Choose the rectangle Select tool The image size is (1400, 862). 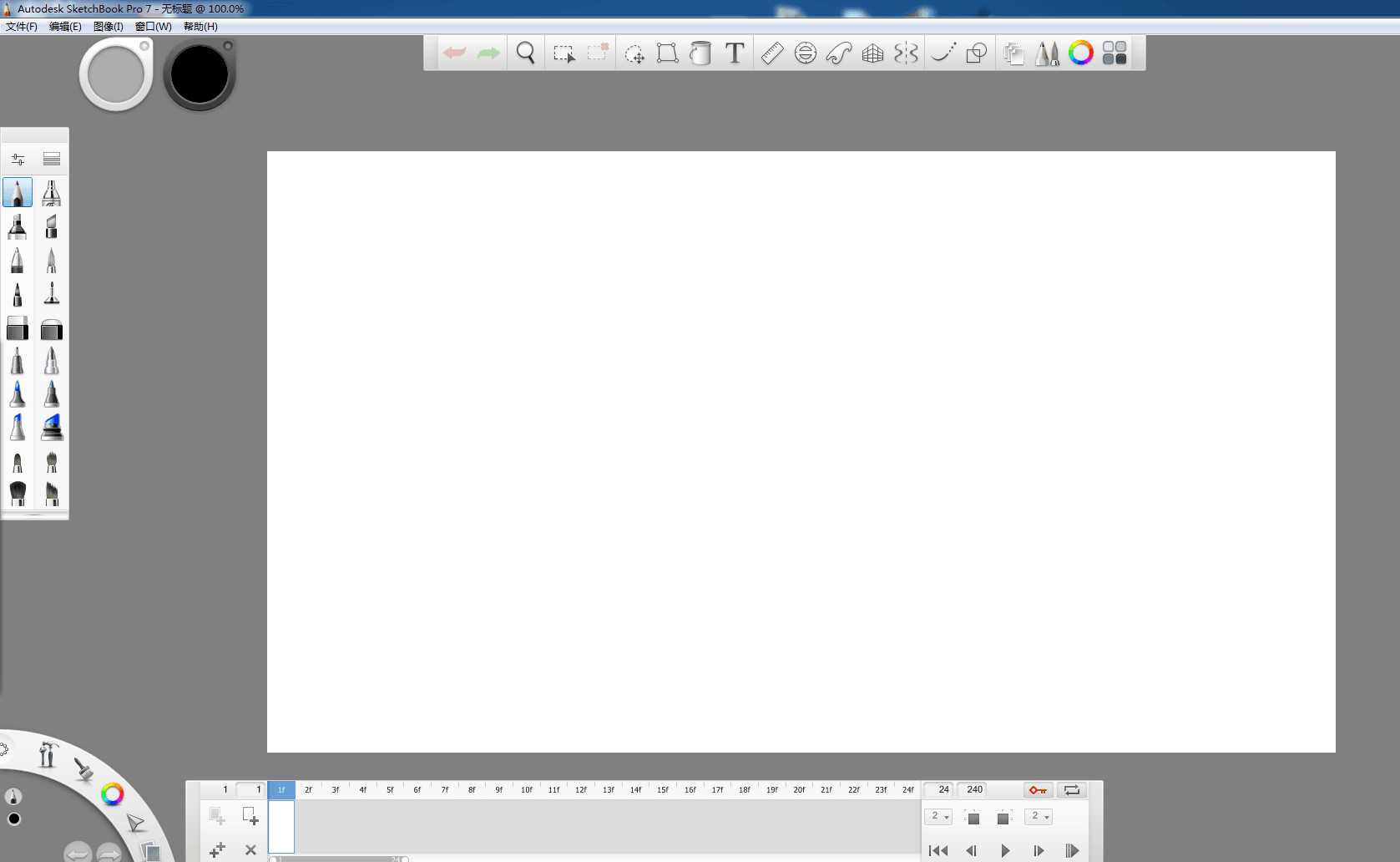pyautogui.click(x=564, y=53)
